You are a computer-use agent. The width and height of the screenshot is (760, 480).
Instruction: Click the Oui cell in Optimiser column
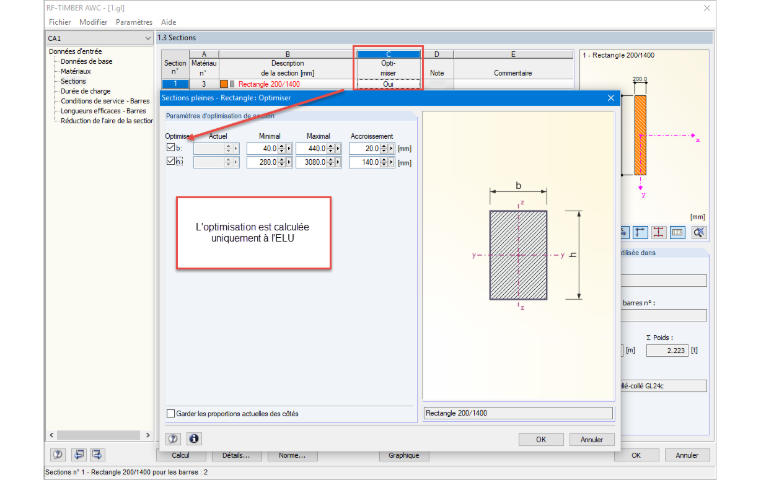[388, 84]
